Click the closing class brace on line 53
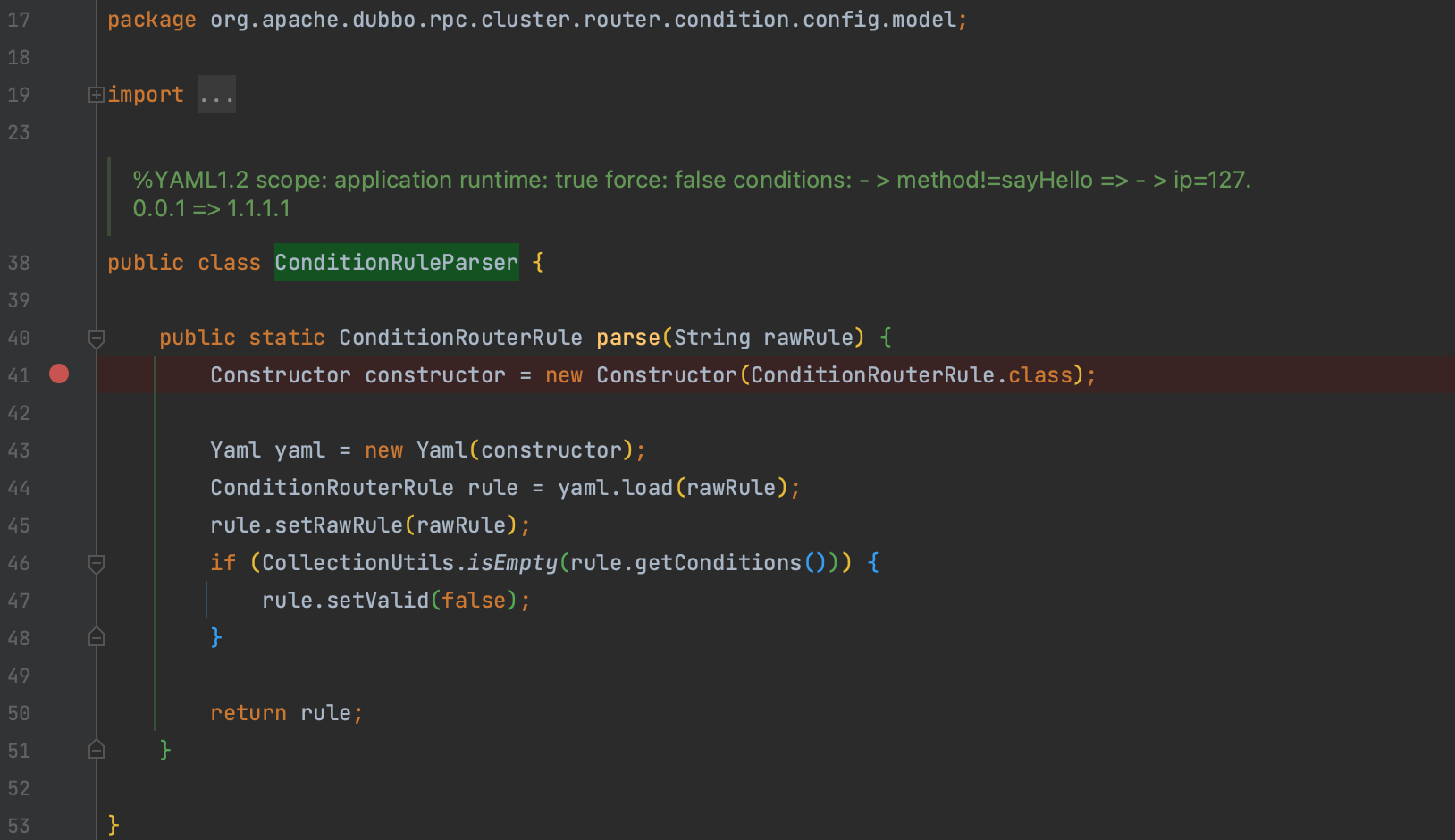The height and width of the screenshot is (840, 1455). click(x=114, y=825)
